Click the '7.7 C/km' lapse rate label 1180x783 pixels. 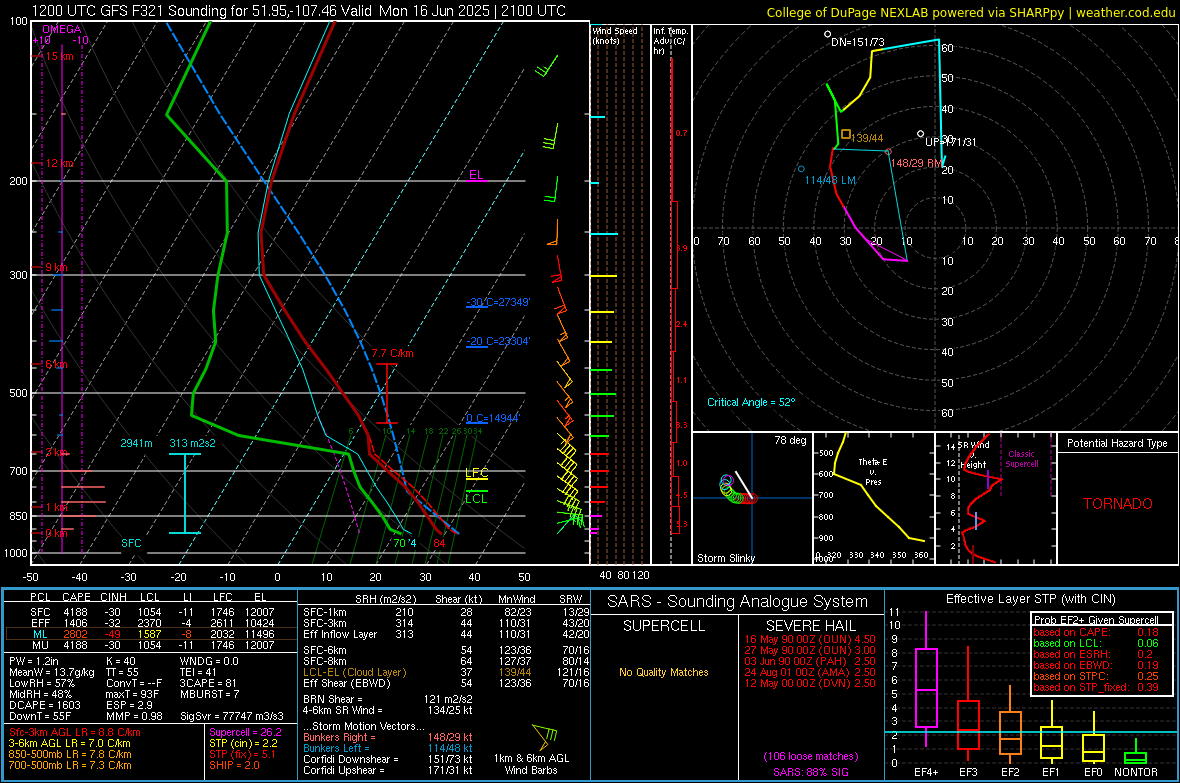tap(392, 353)
